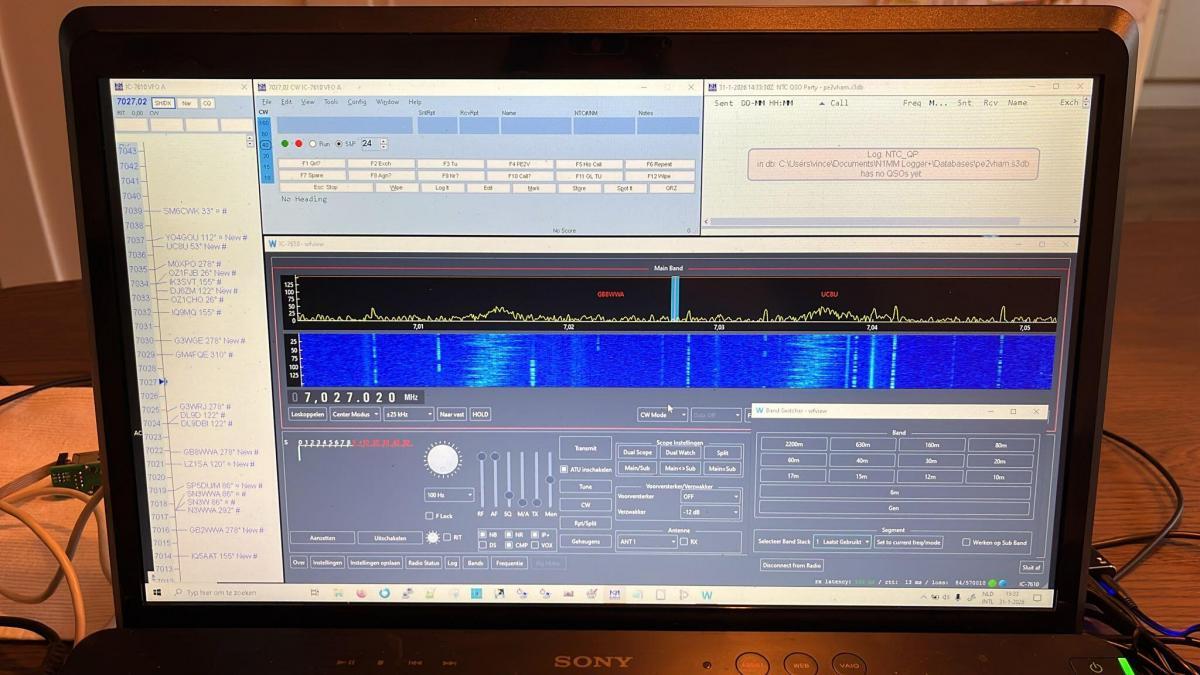This screenshot has width=1200, height=675.
Task: Open the CW Mode dropdown
Action: 662,414
